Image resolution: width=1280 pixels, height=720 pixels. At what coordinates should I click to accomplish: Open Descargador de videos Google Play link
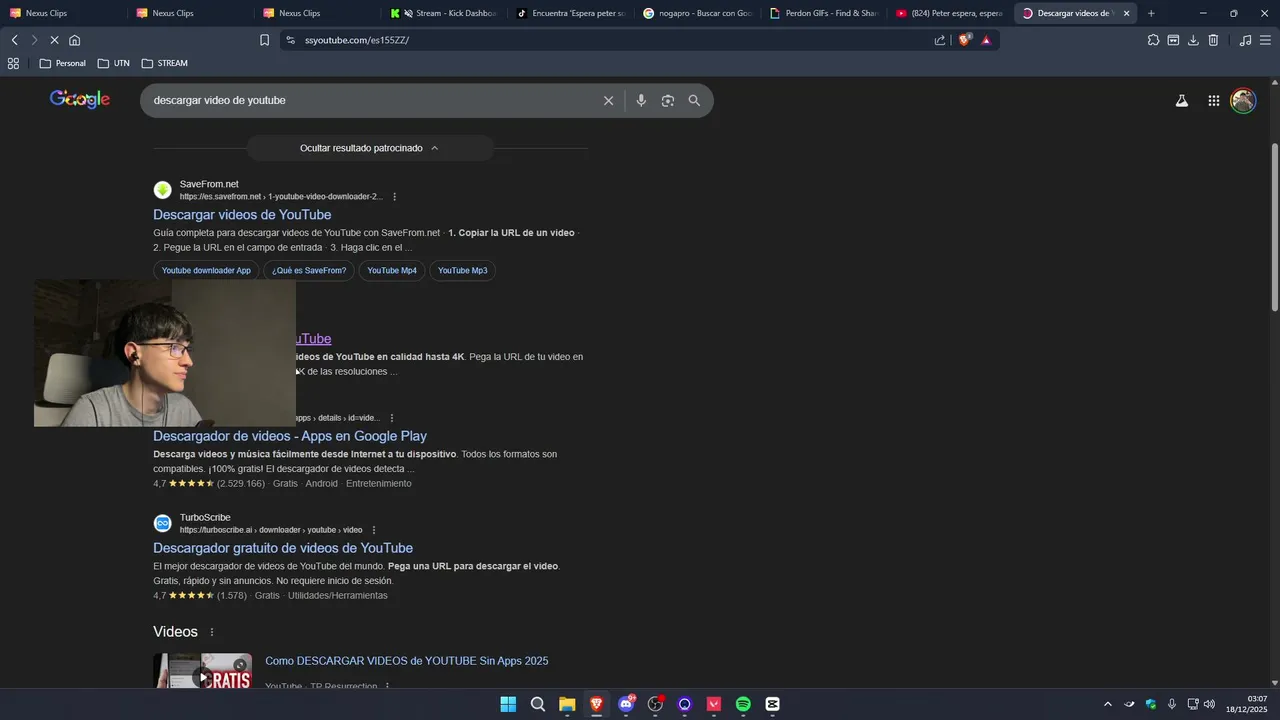[x=290, y=436]
